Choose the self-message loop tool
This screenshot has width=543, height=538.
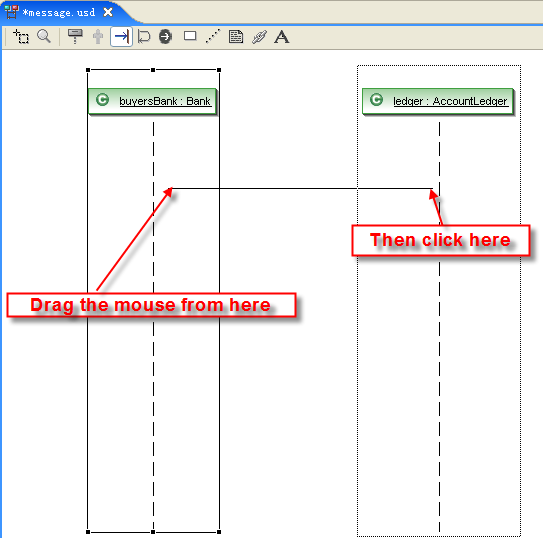(144, 36)
